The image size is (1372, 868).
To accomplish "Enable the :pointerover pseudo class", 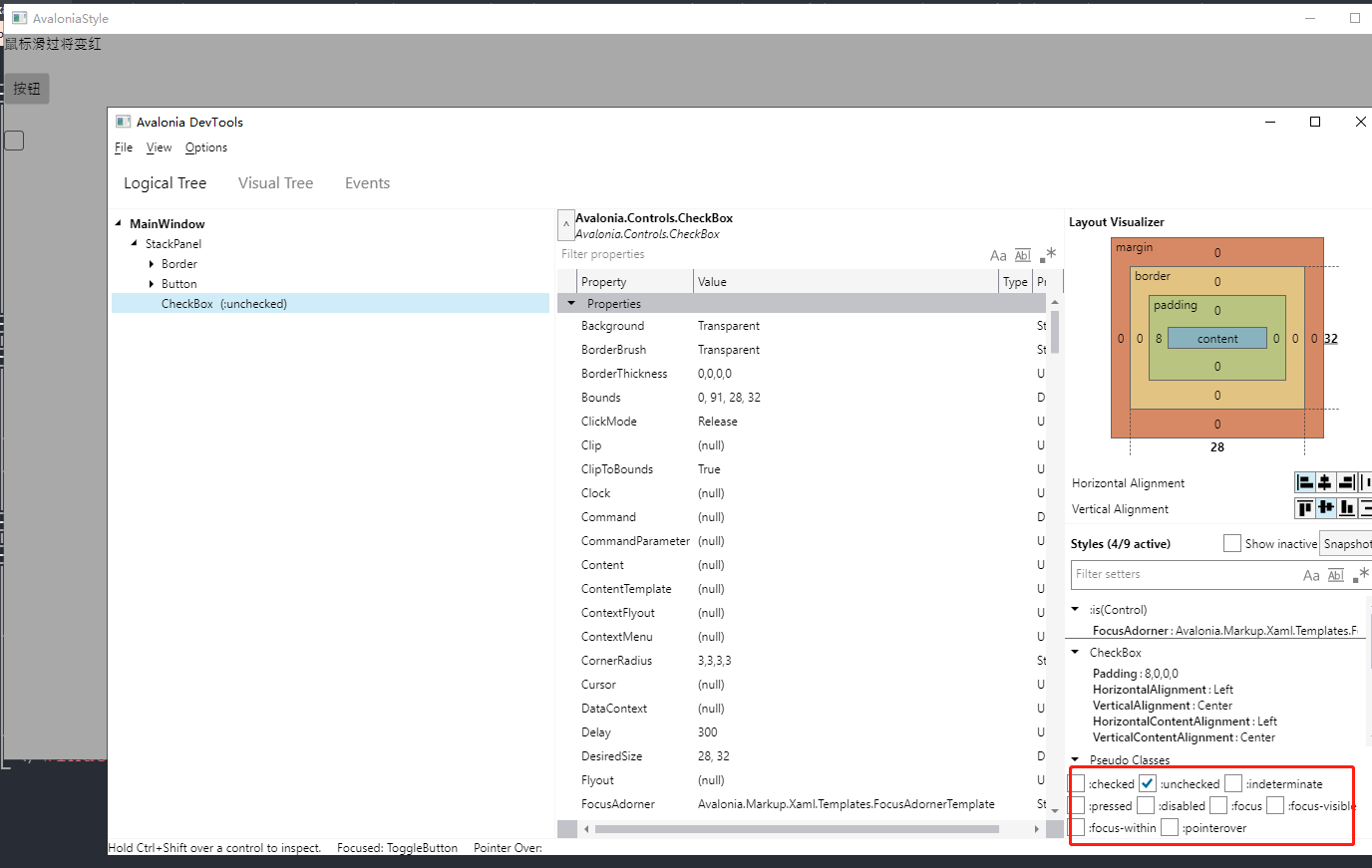I will tap(1170, 827).
